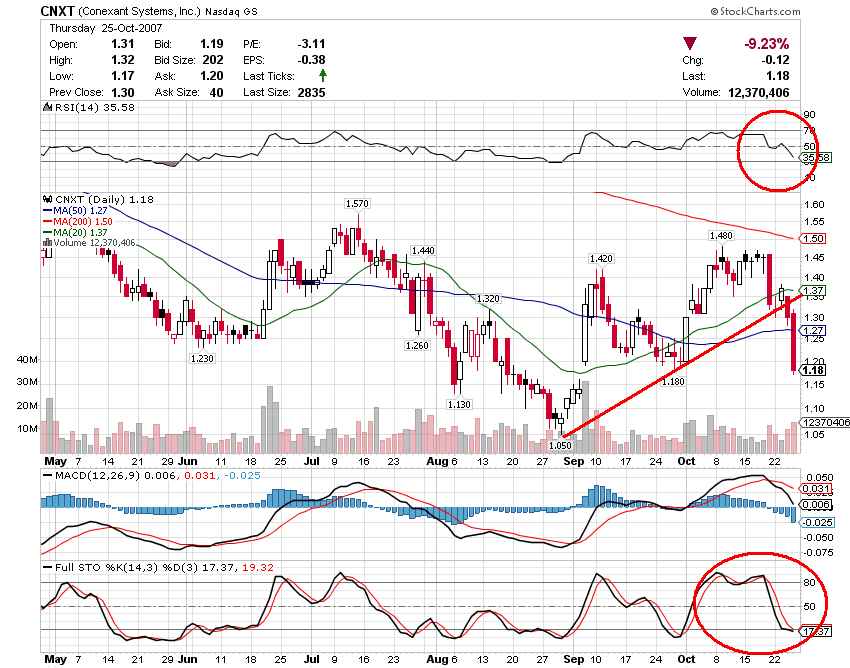Click the Chg value -0.12
This screenshot has width=850, height=668.
pyautogui.click(x=775, y=60)
